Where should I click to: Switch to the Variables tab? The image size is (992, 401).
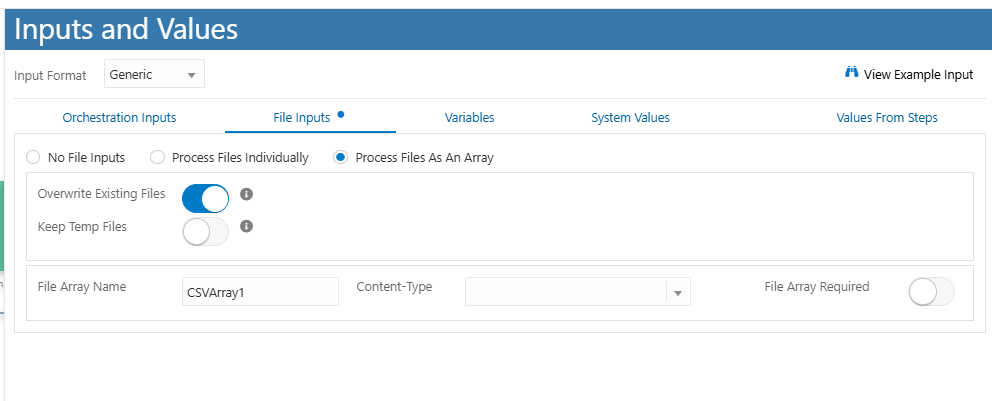coord(469,118)
